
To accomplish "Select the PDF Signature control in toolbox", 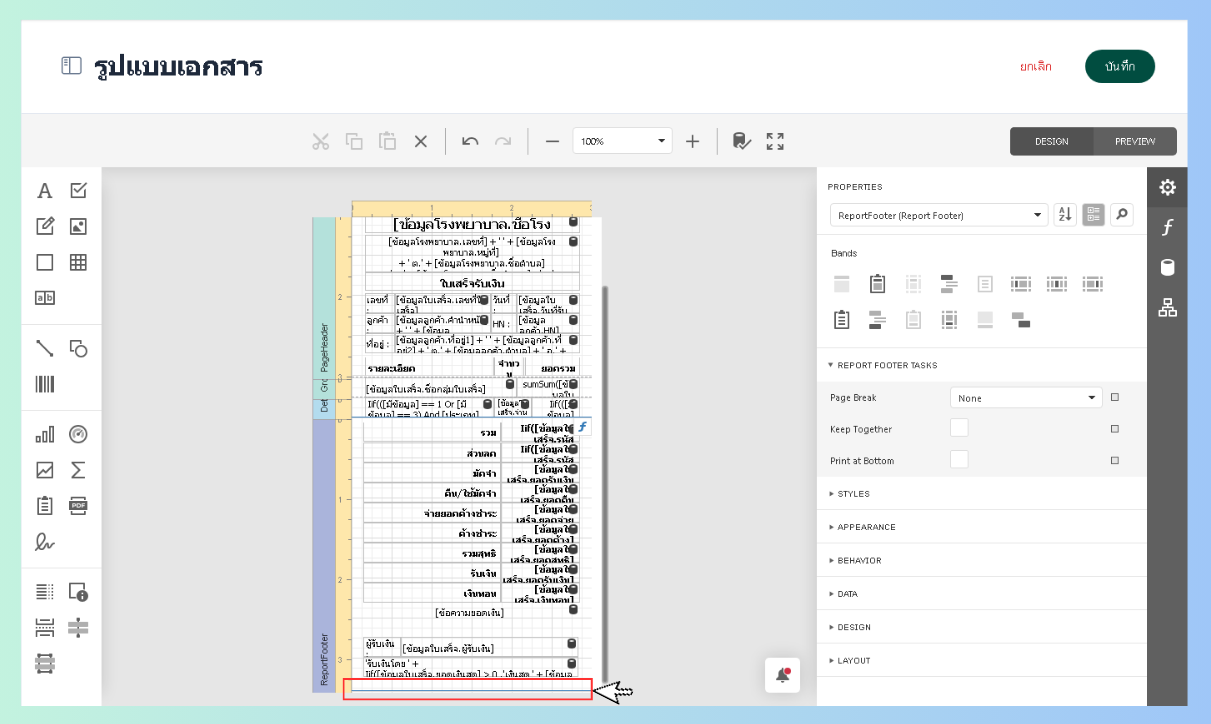I will coord(45,541).
